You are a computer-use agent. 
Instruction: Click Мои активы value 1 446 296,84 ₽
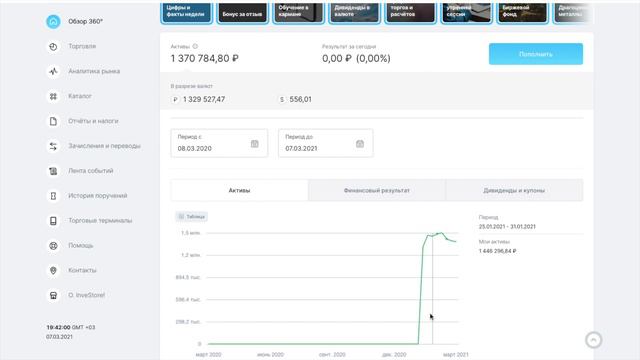497,251
